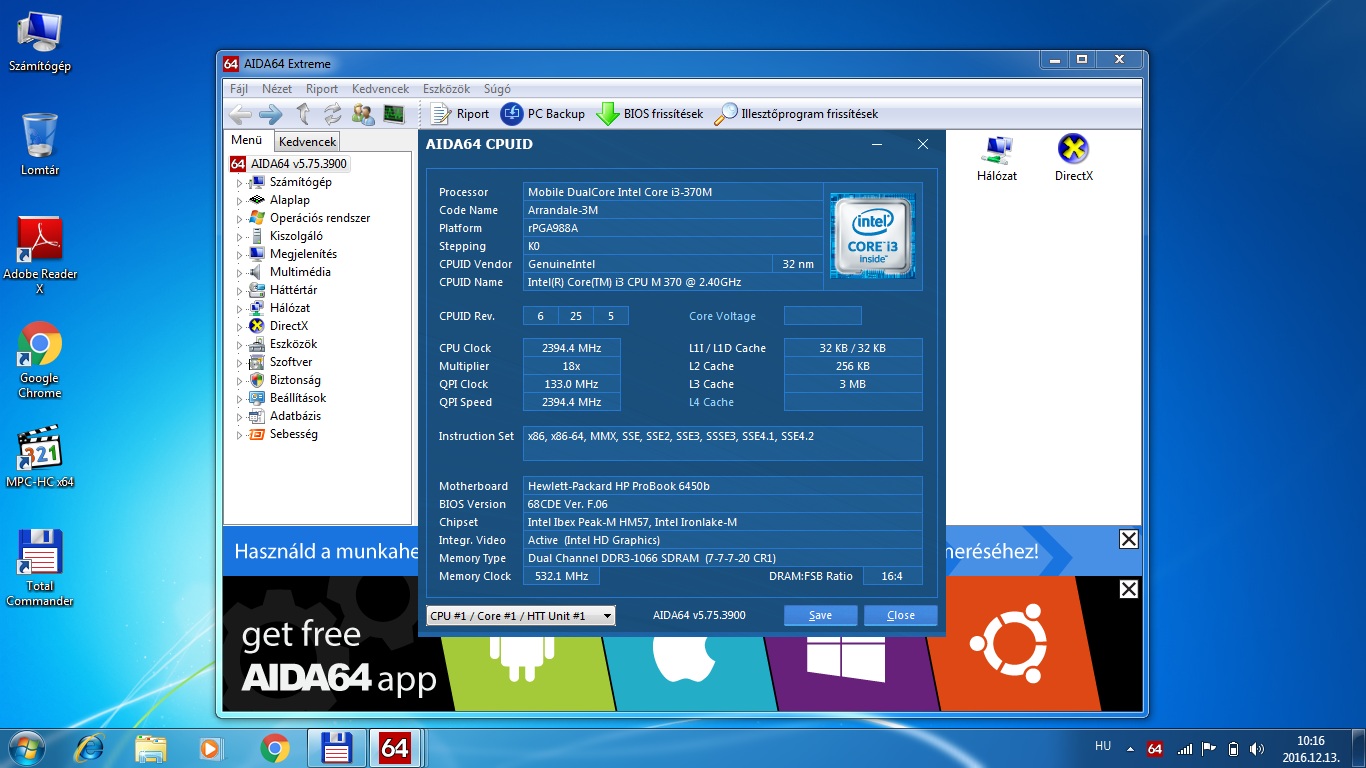
Task: Select Operációs rendszer Windows flag icon
Action: point(257,218)
